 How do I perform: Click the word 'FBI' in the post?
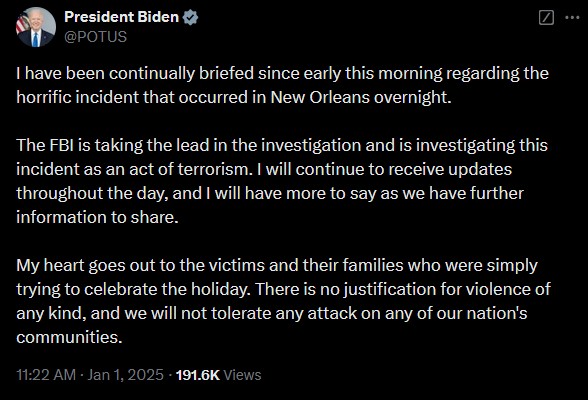(x=62, y=145)
